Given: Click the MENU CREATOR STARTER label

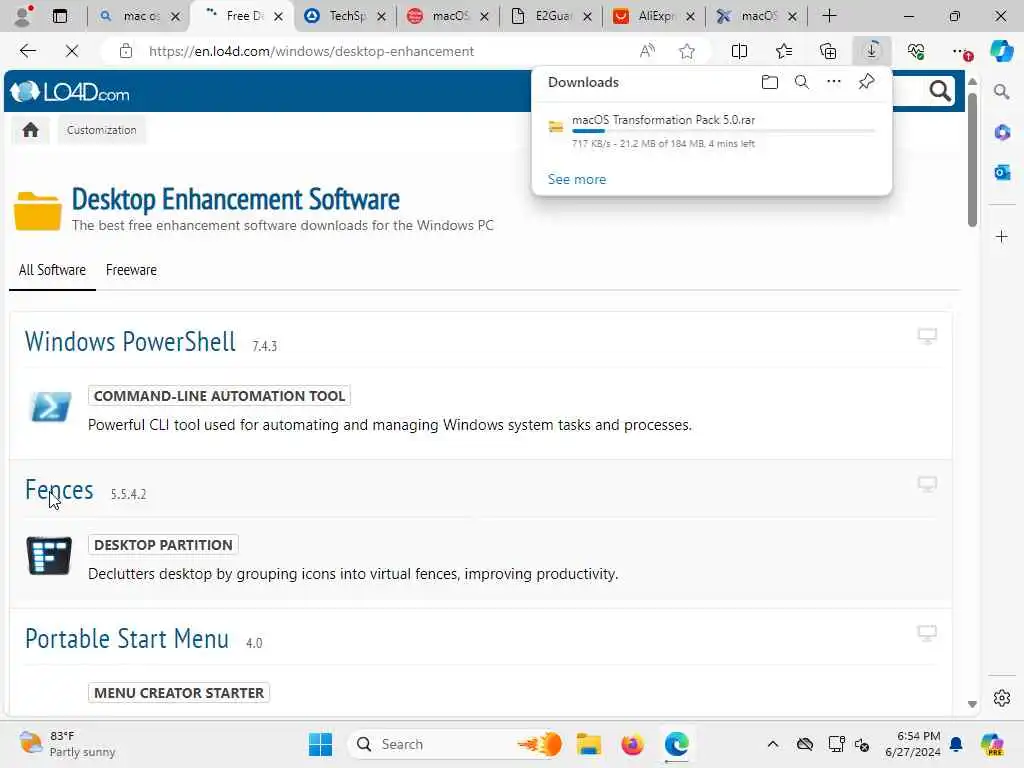Looking at the screenshot, I should tap(179, 693).
